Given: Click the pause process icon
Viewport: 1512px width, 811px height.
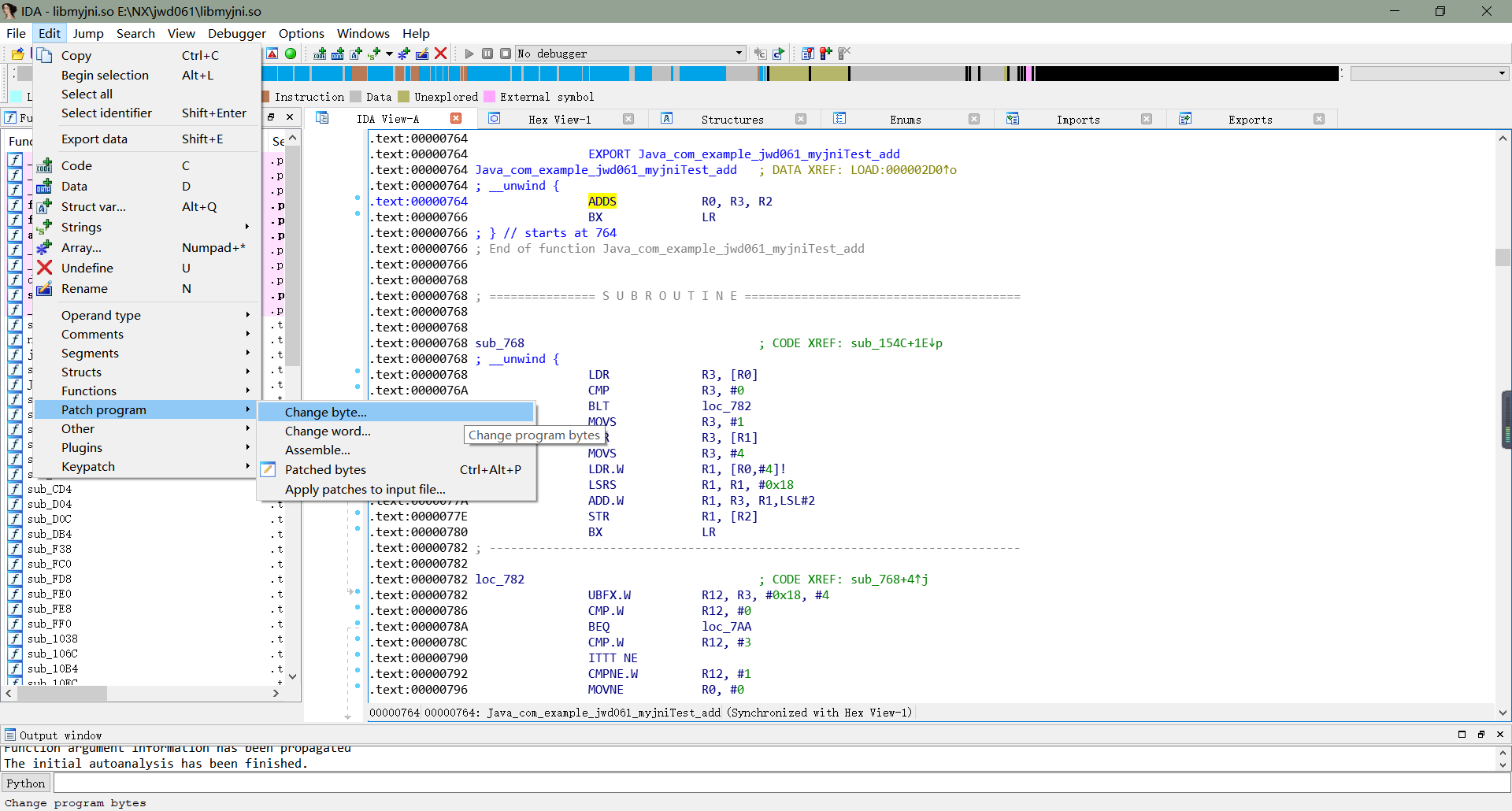Looking at the screenshot, I should (487, 54).
